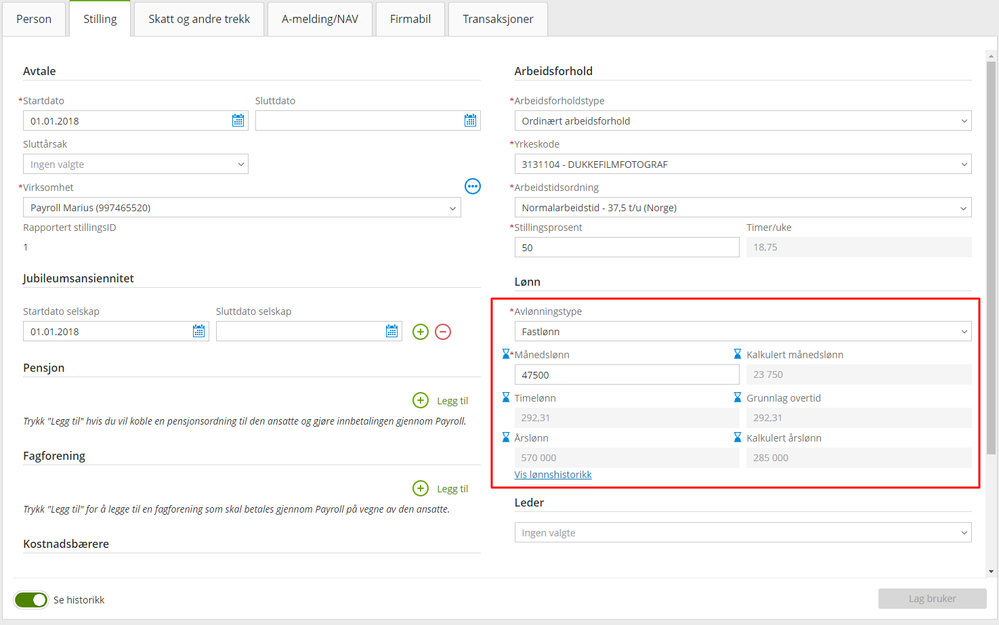Screen dimensions: 999x625
Task: Open the Vis lønnshistorikk link
Action: point(553,475)
